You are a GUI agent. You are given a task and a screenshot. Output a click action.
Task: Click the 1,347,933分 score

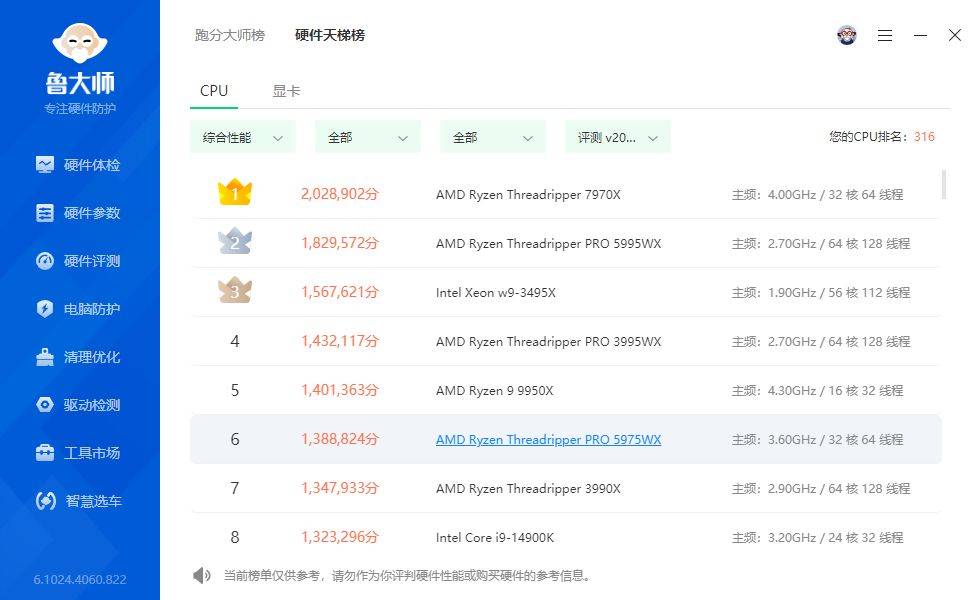point(339,488)
